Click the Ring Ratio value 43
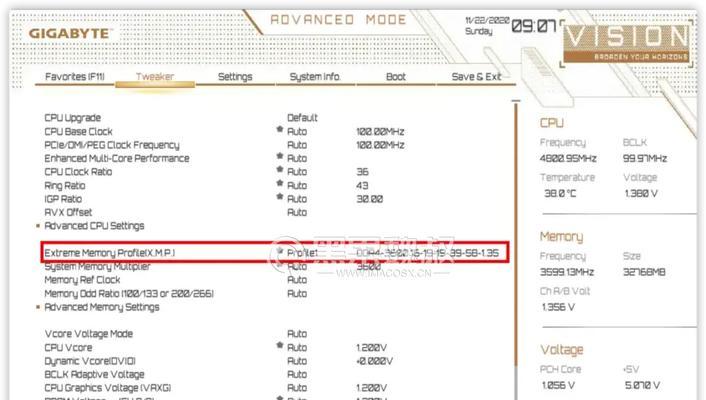This screenshot has width=706, height=400. pos(362,185)
